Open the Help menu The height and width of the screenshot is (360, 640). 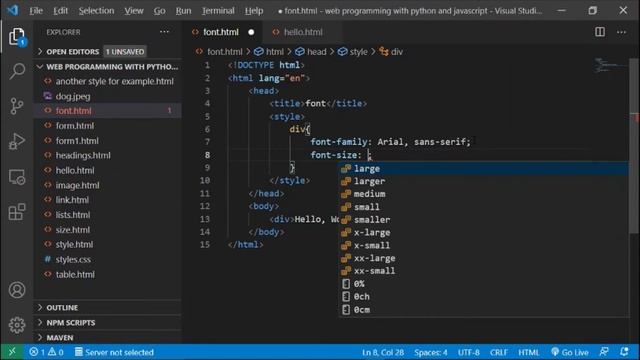tap(254, 11)
